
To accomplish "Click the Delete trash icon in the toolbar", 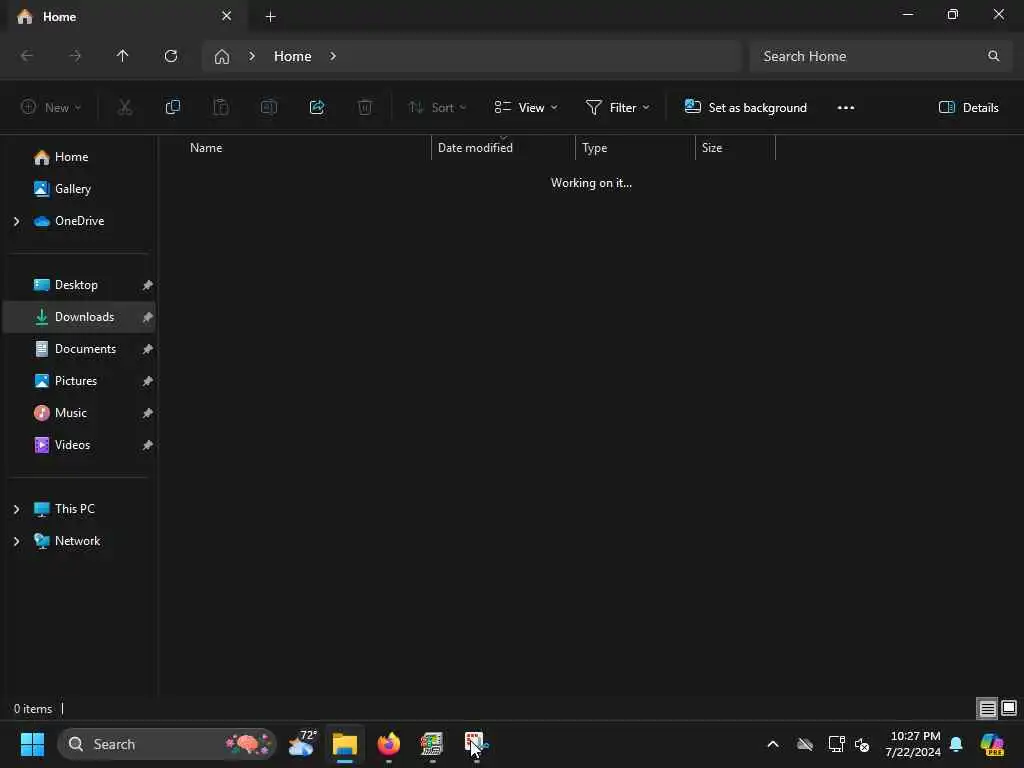I will pos(365,108).
